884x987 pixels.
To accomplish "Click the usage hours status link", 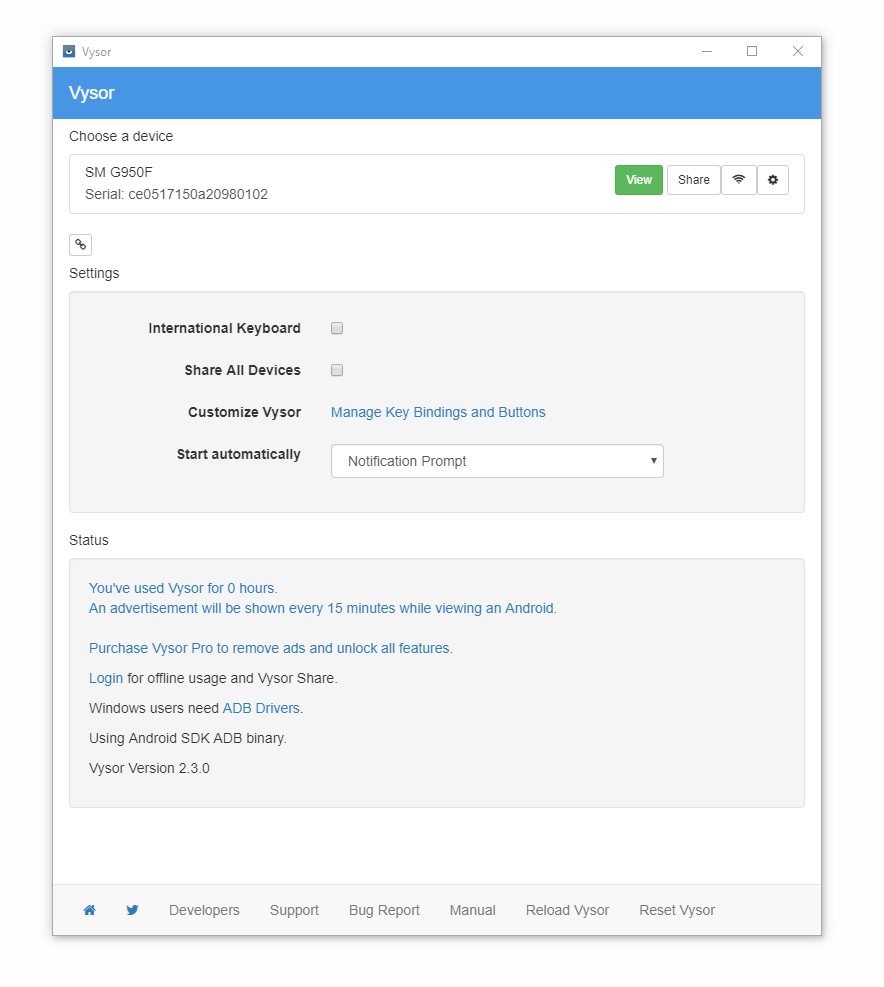I will 183,588.
